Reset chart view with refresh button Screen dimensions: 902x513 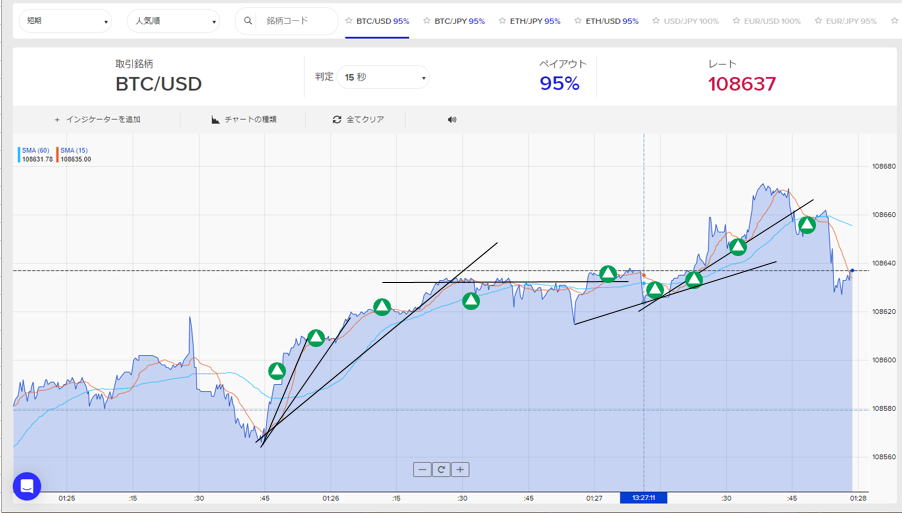point(441,469)
